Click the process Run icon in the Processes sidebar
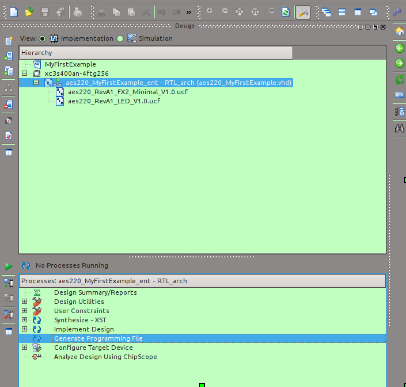 [9, 283]
